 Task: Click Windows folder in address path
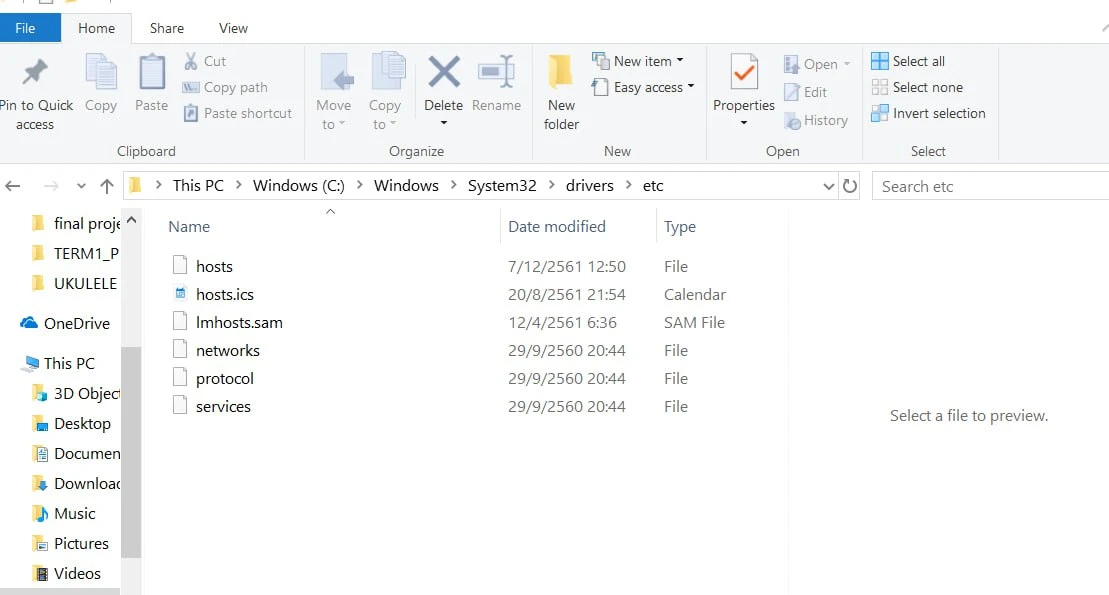(x=406, y=185)
